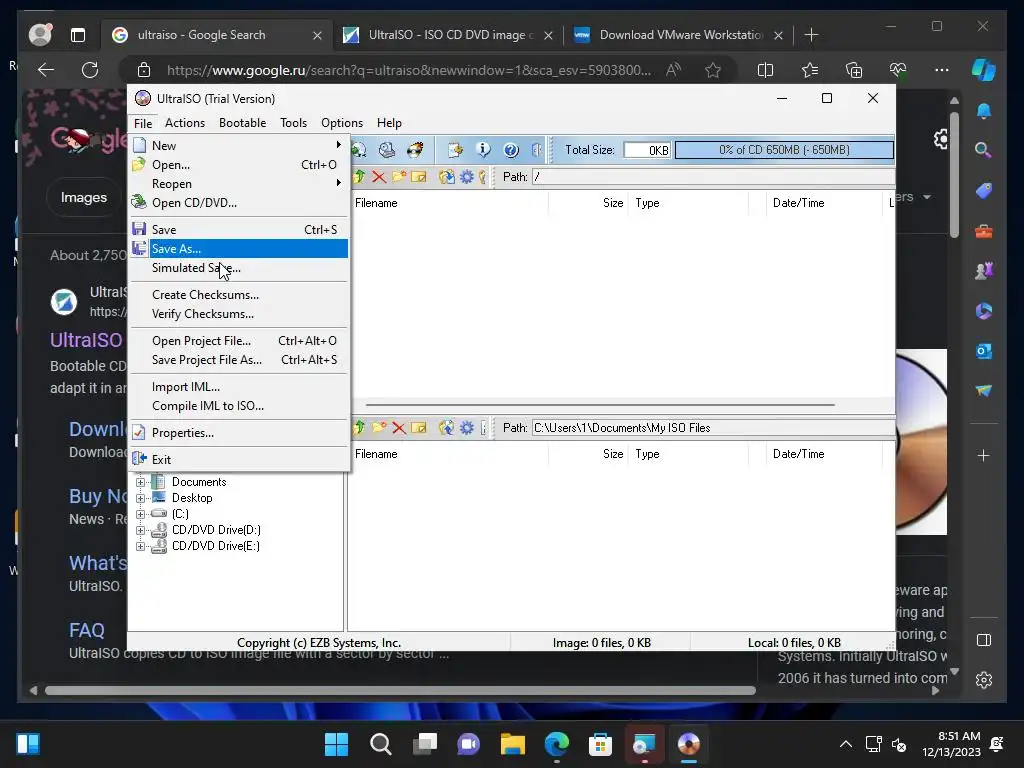Image resolution: width=1024 pixels, height=768 pixels.
Task: Switch to UltraISO - ISO CD DVD image tab
Action: (x=449, y=35)
